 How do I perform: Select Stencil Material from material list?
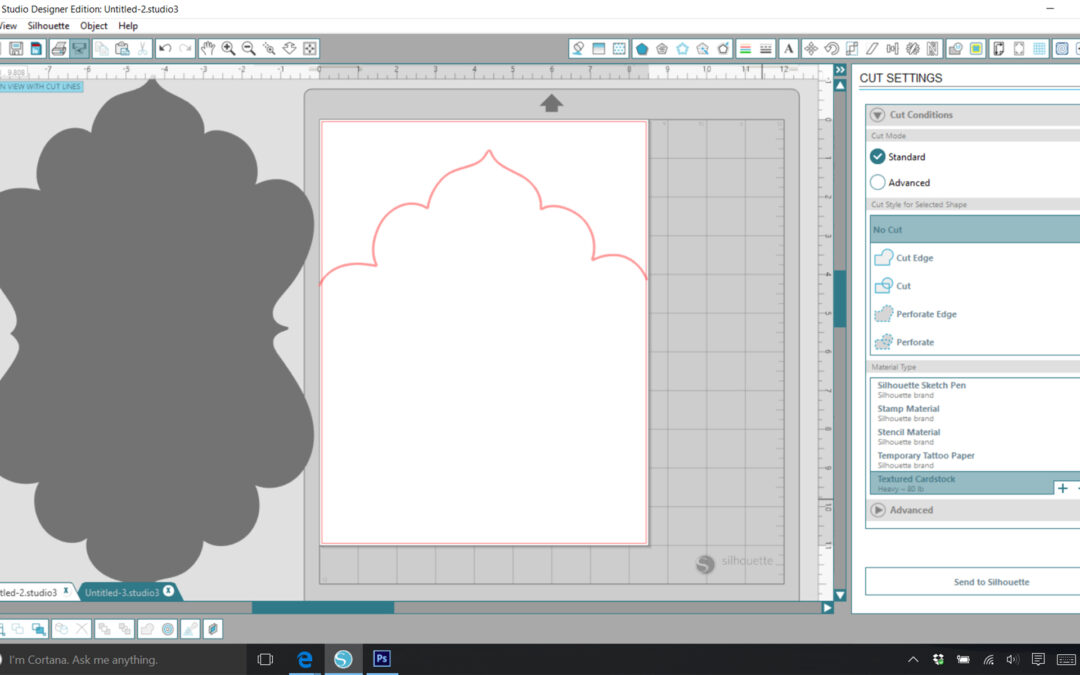click(908, 433)
